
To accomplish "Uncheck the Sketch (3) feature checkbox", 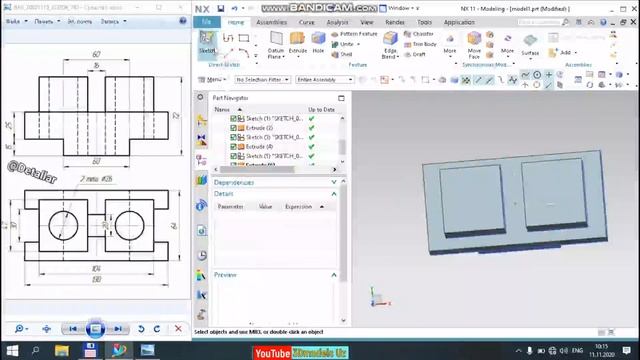I will point(233,137).
